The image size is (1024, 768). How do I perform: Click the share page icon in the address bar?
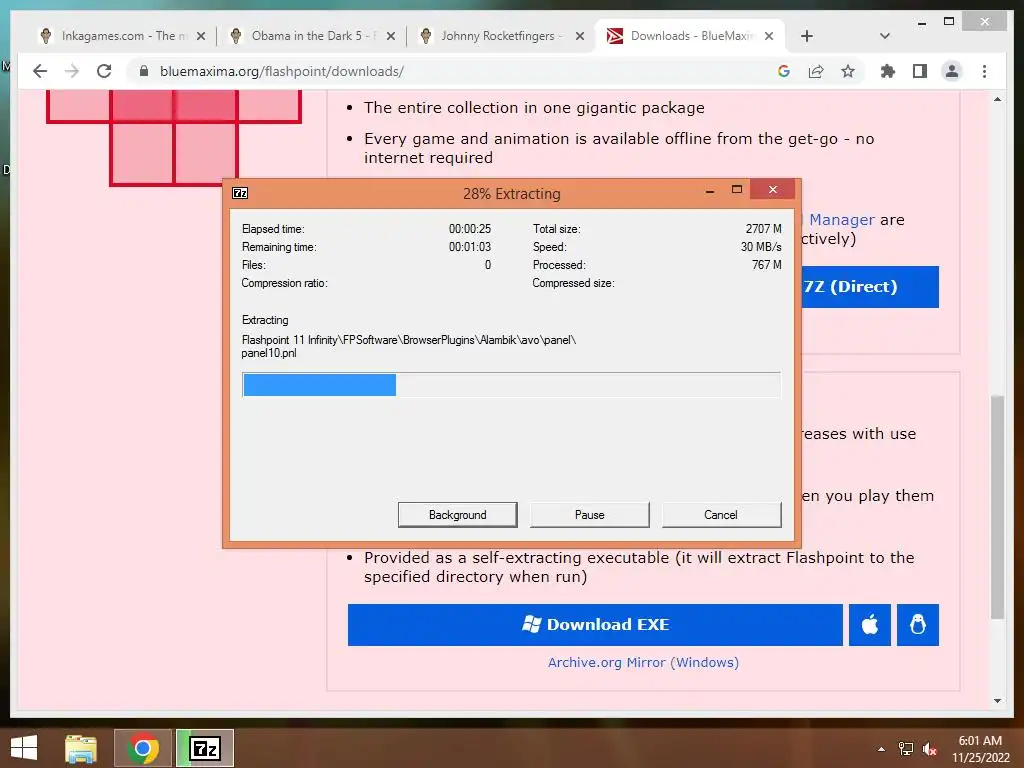816,71
